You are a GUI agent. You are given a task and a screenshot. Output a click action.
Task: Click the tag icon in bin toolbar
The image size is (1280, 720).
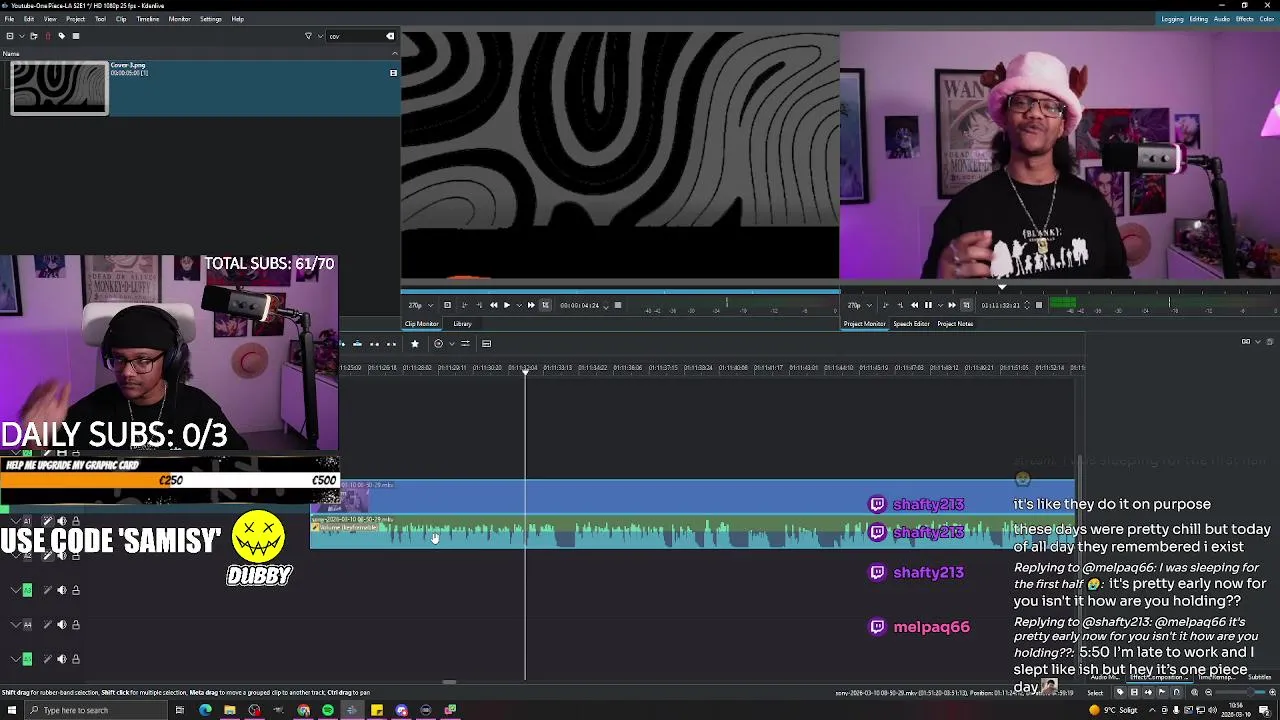(x=61, y=36)
